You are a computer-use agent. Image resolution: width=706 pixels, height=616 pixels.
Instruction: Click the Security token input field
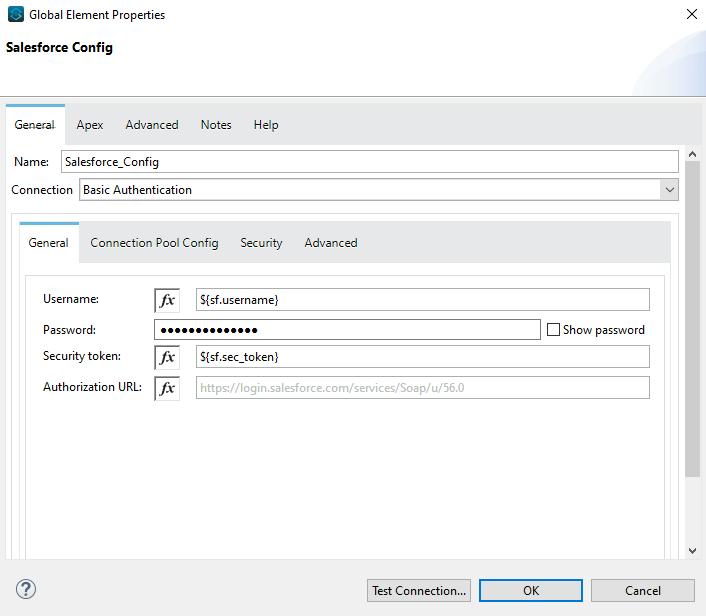(423, 357)
